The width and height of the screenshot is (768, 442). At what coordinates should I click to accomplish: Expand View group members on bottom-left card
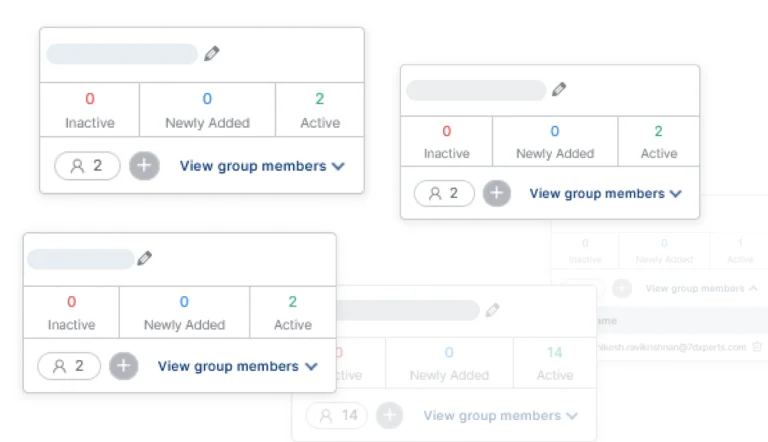[x=238, y=366]
